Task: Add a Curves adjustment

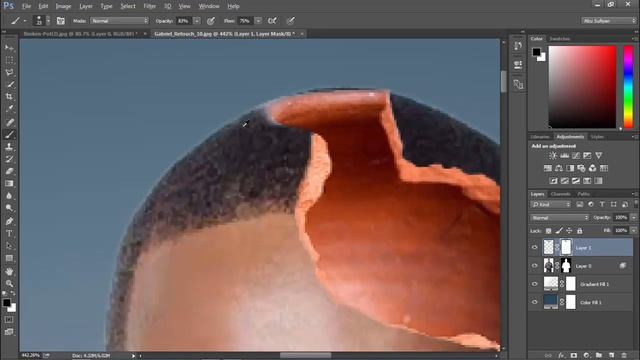Action: pyautogui.click(x=576, y=156)
